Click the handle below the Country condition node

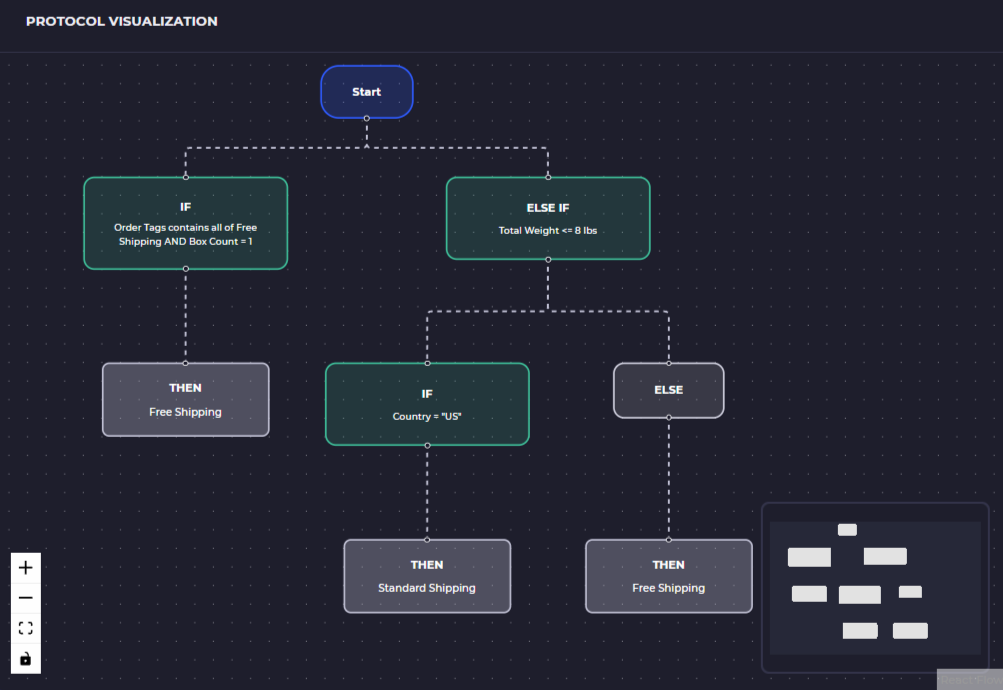(x=427, y=444)
